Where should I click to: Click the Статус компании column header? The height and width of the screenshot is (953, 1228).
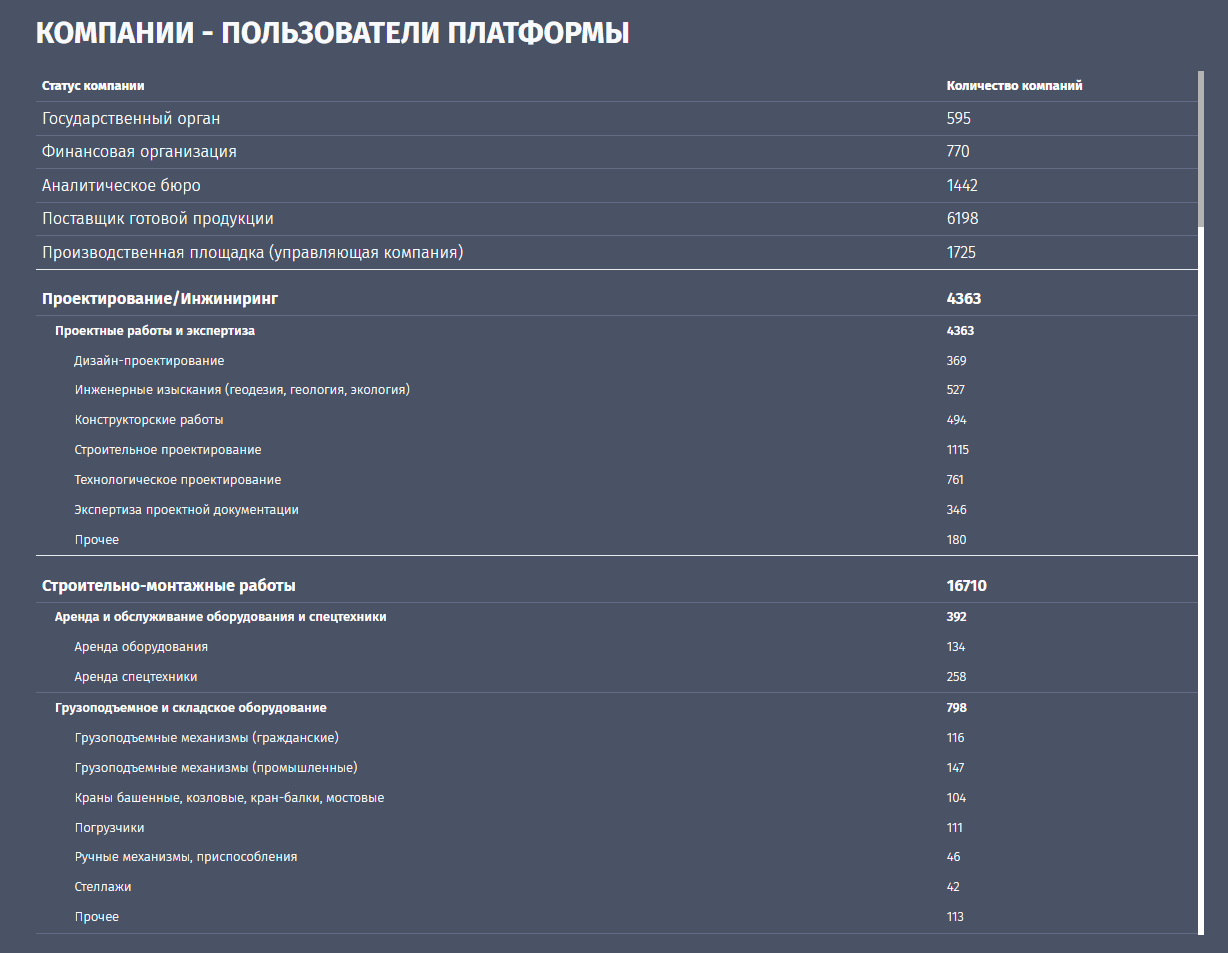click(100, 86)
